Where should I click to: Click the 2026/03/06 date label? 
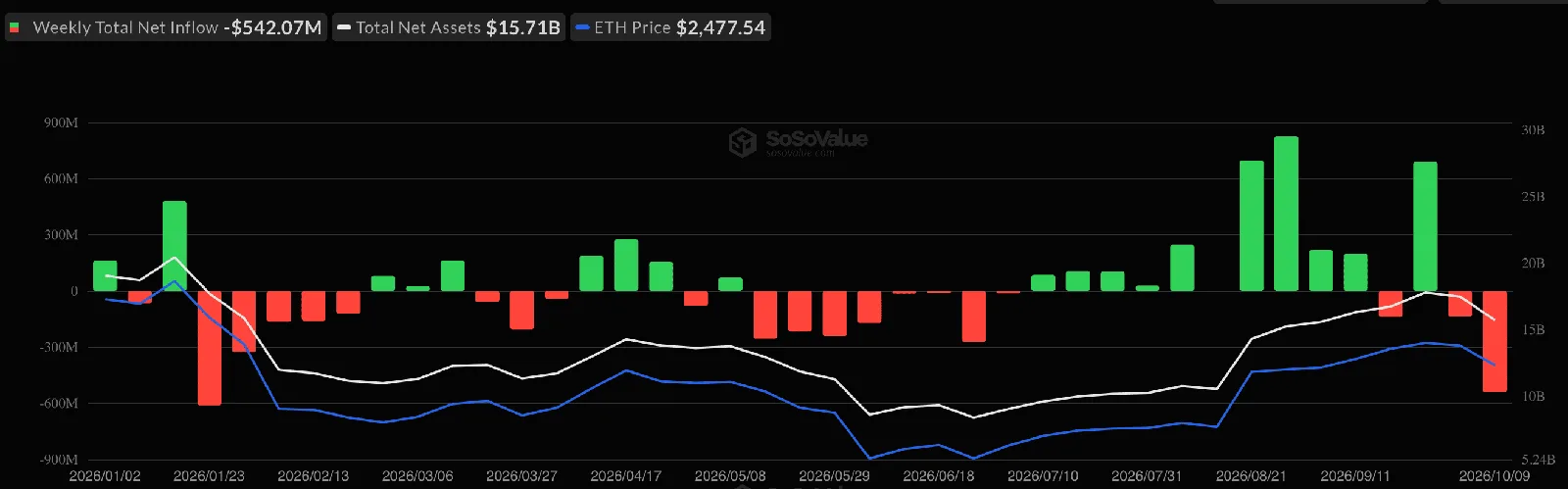(x=417, y=476)
